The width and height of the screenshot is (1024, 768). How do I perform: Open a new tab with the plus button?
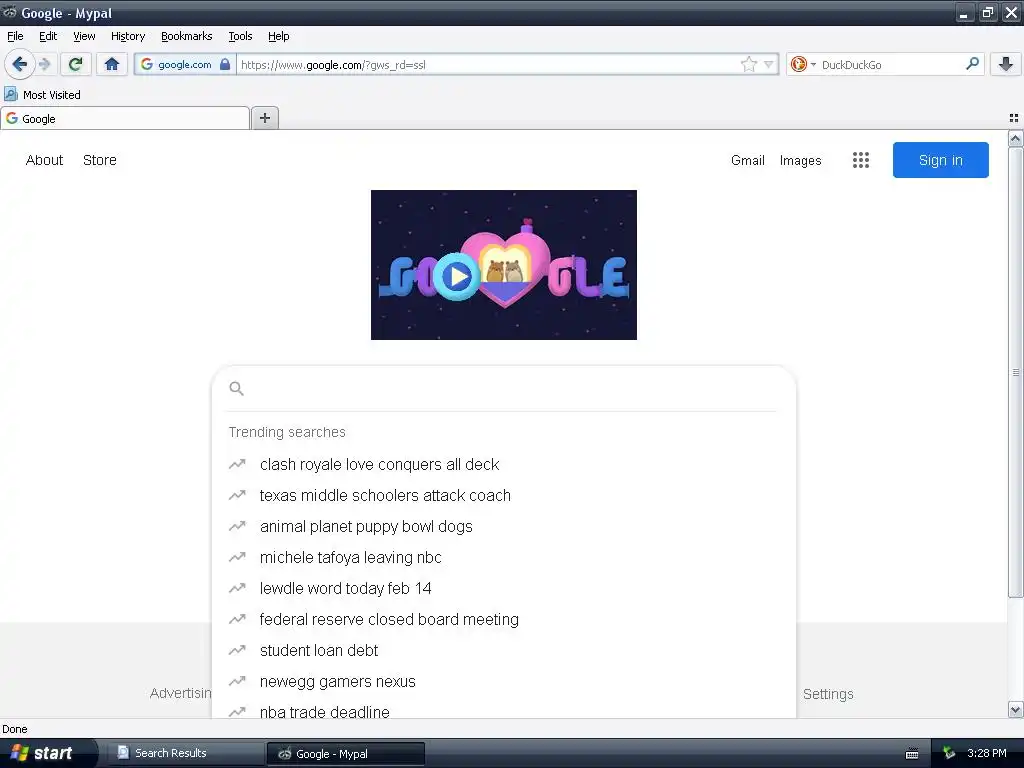264,118
